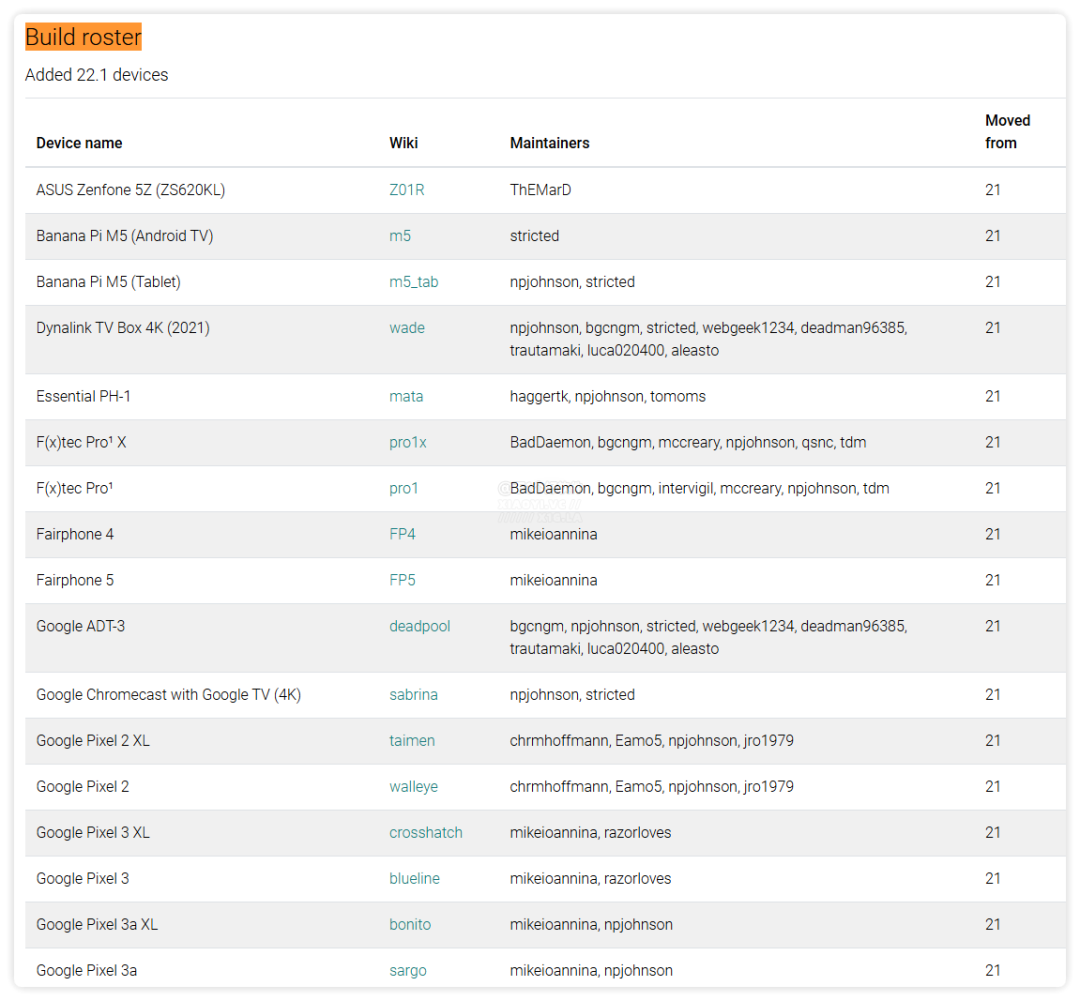
Task: Click the Device name column header
Action: tap(79, 143)
